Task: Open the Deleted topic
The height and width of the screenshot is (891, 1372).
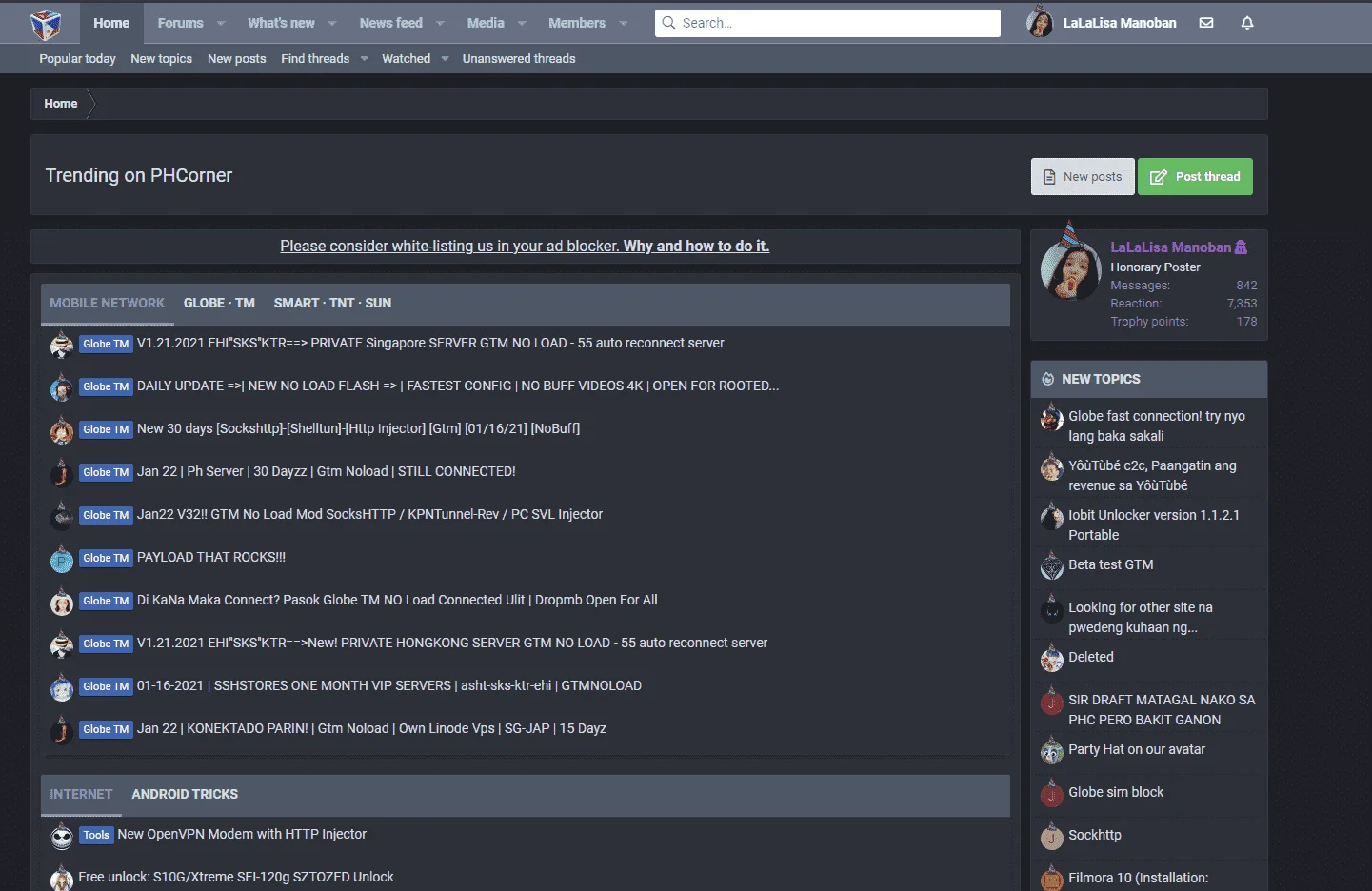Action: click(1091, 657)
